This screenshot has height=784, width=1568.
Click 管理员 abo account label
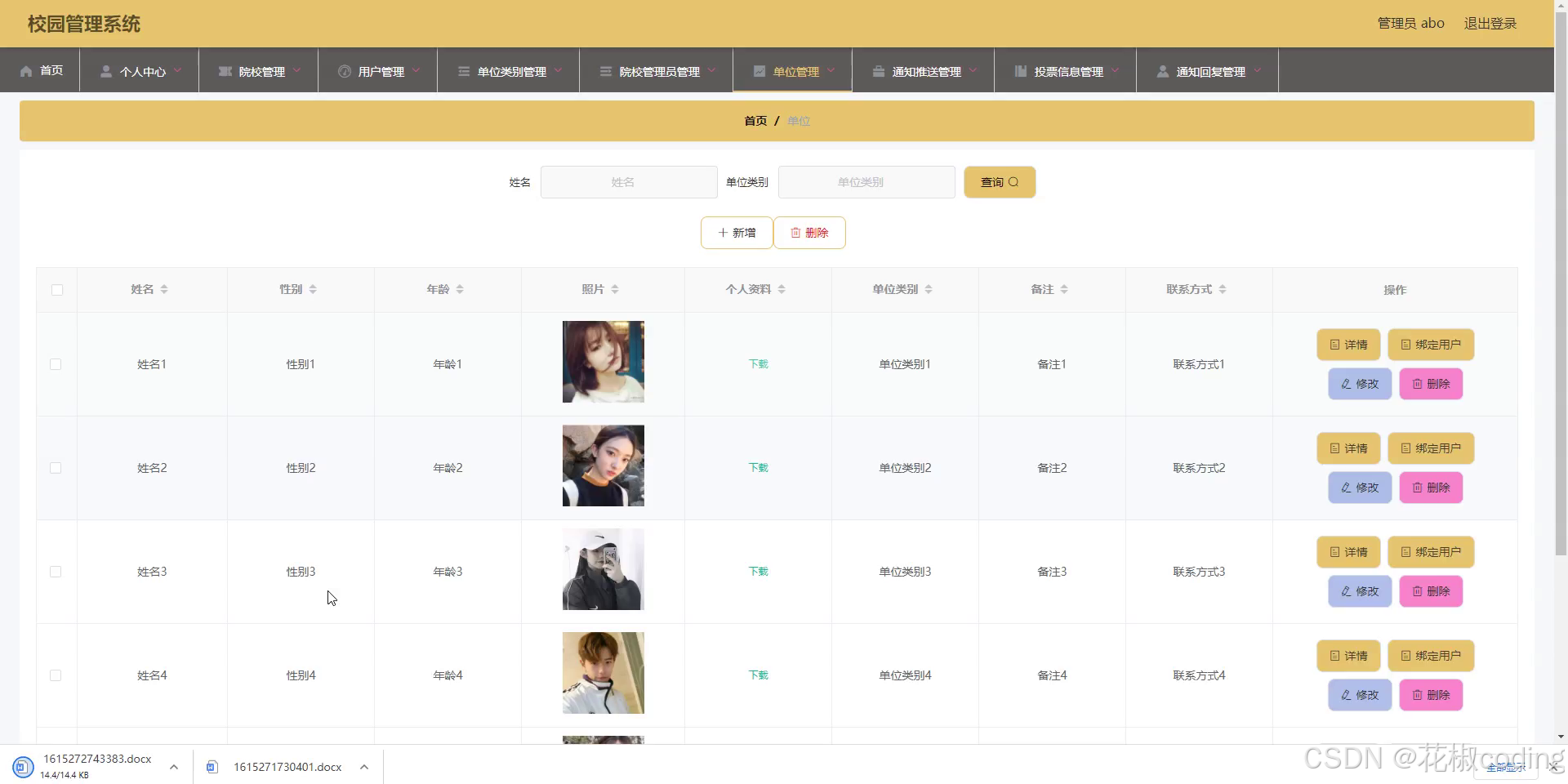(x=1410, y=24)
